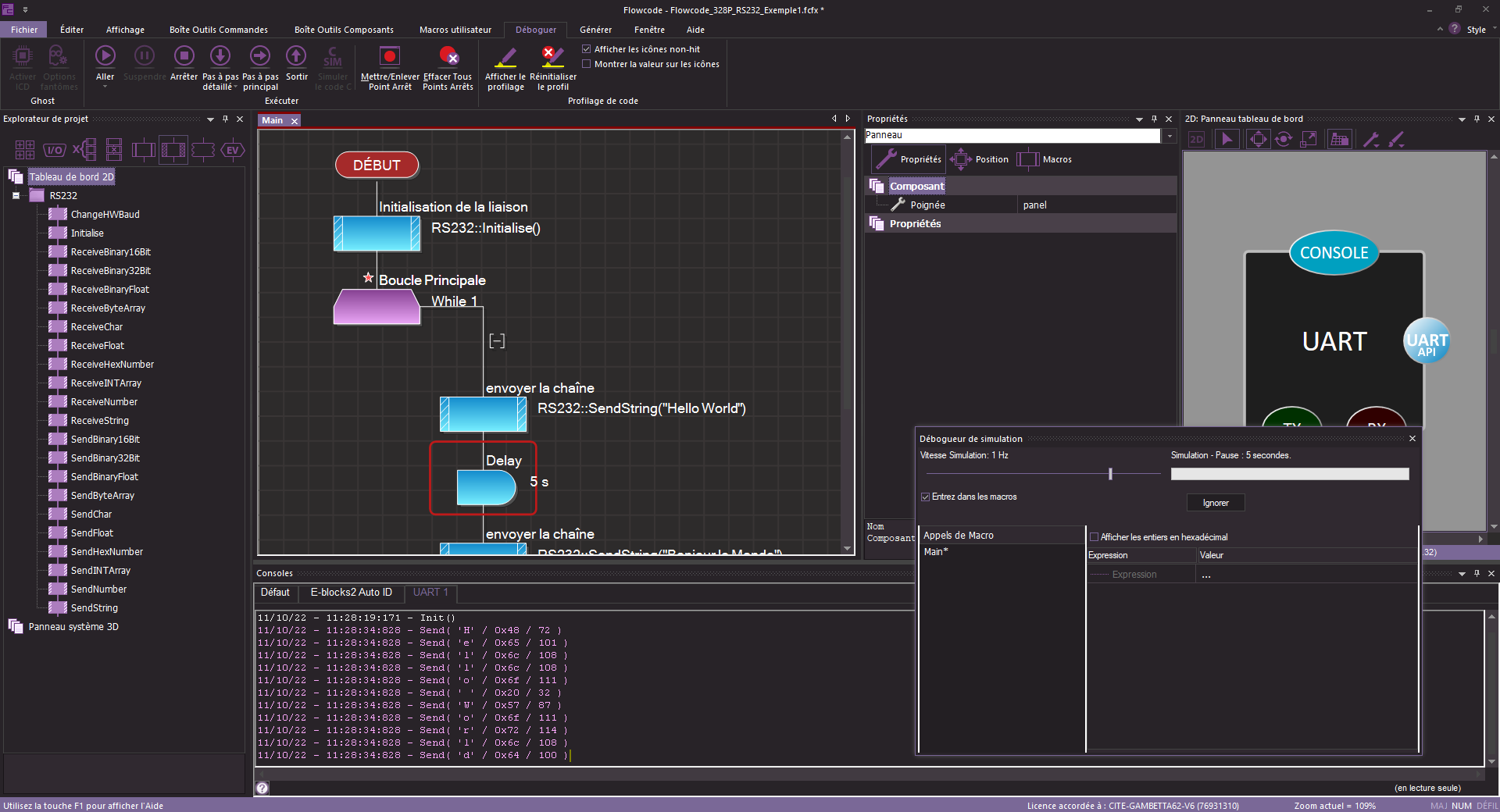Click the Delay 5 s flowchart block
This screenshot has width=1500, height=812.
486,487
